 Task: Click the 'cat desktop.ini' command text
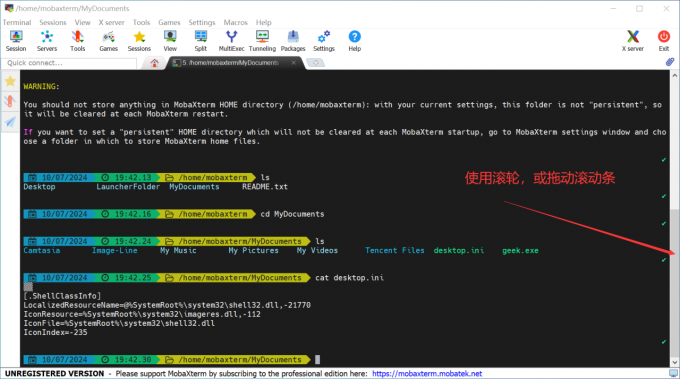click(350, 278)
